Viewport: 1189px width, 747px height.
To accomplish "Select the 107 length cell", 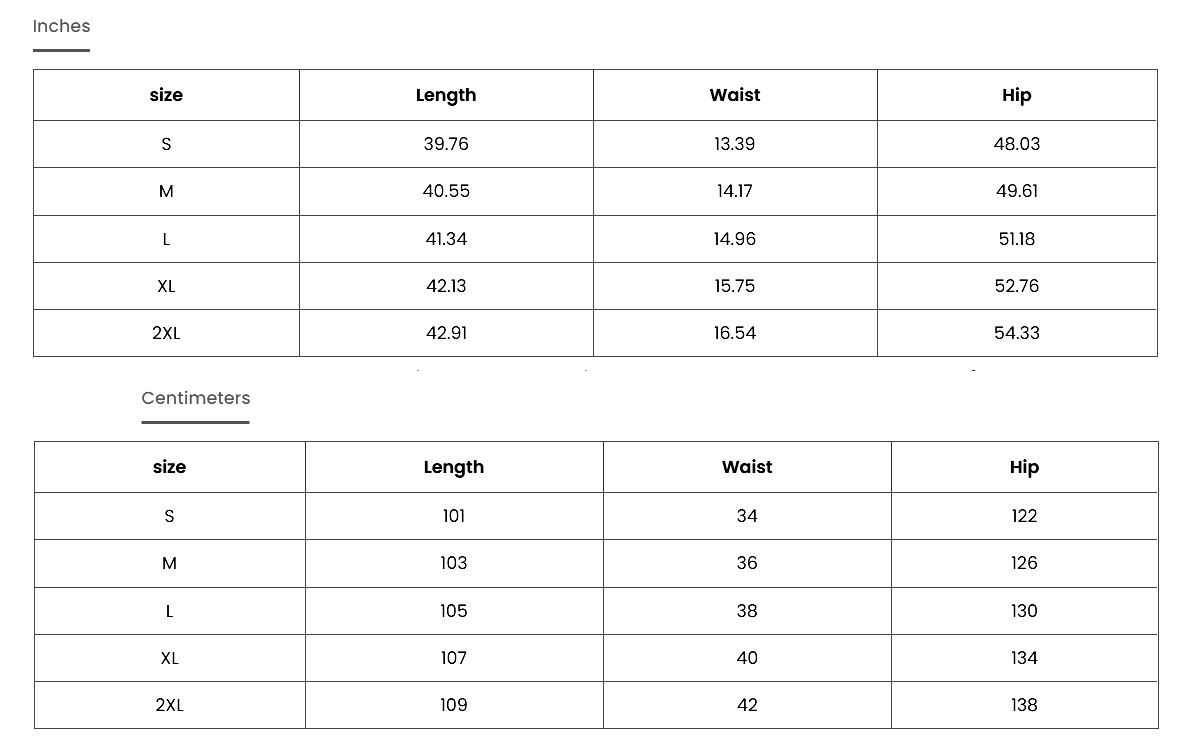I will tap(453, 658).
